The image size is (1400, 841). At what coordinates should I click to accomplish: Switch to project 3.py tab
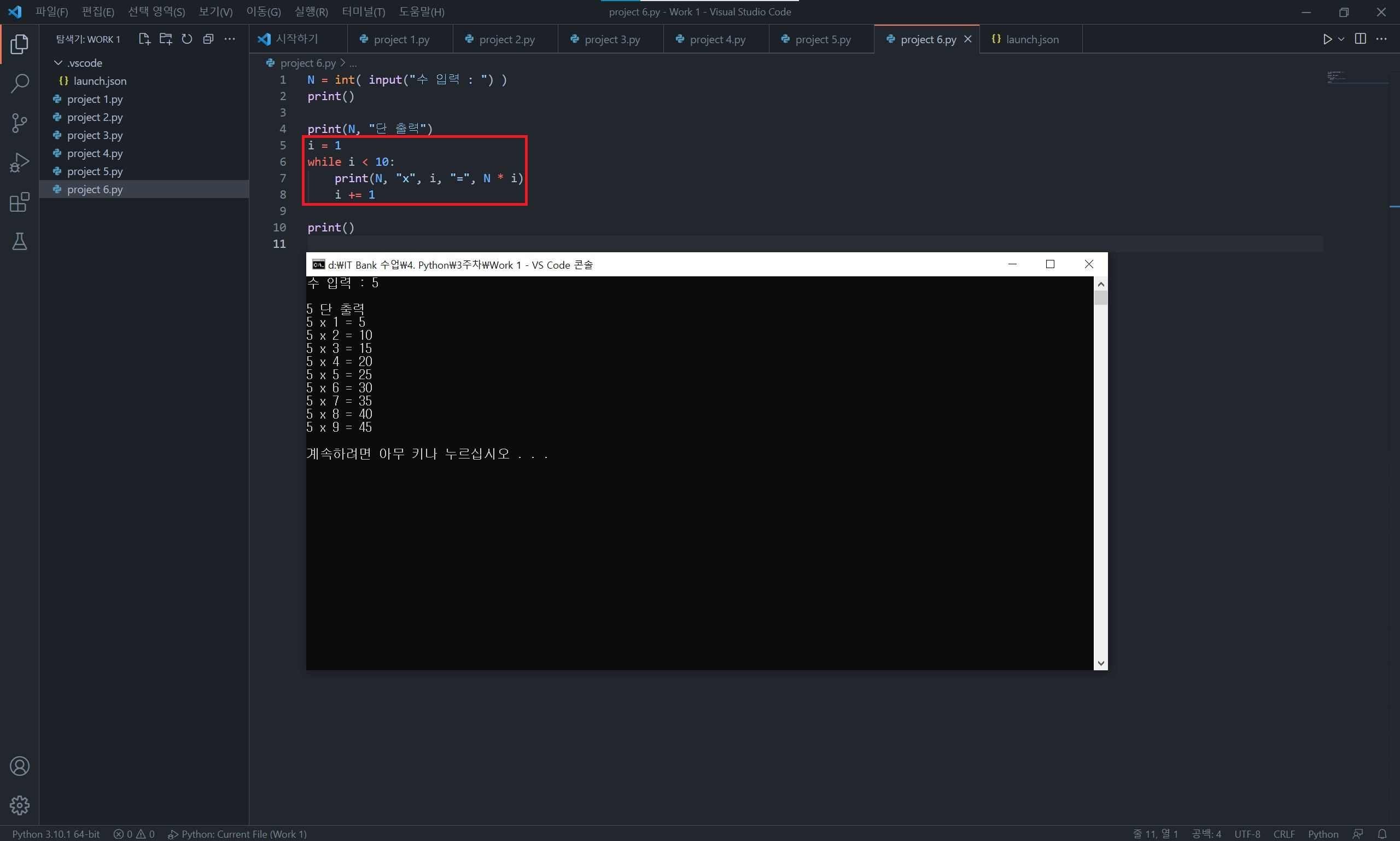[611, 39]
